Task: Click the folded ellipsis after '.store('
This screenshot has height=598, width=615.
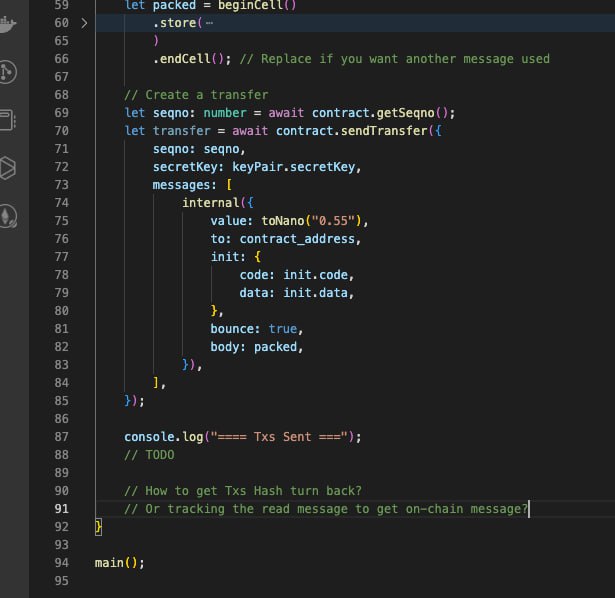Action: pos(209,23)
